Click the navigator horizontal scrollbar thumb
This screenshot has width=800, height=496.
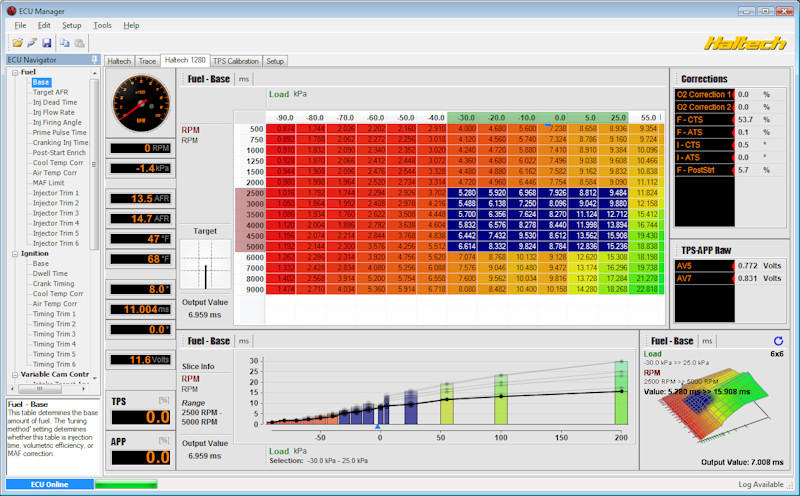pyautogui.click(x=40, y=389)
